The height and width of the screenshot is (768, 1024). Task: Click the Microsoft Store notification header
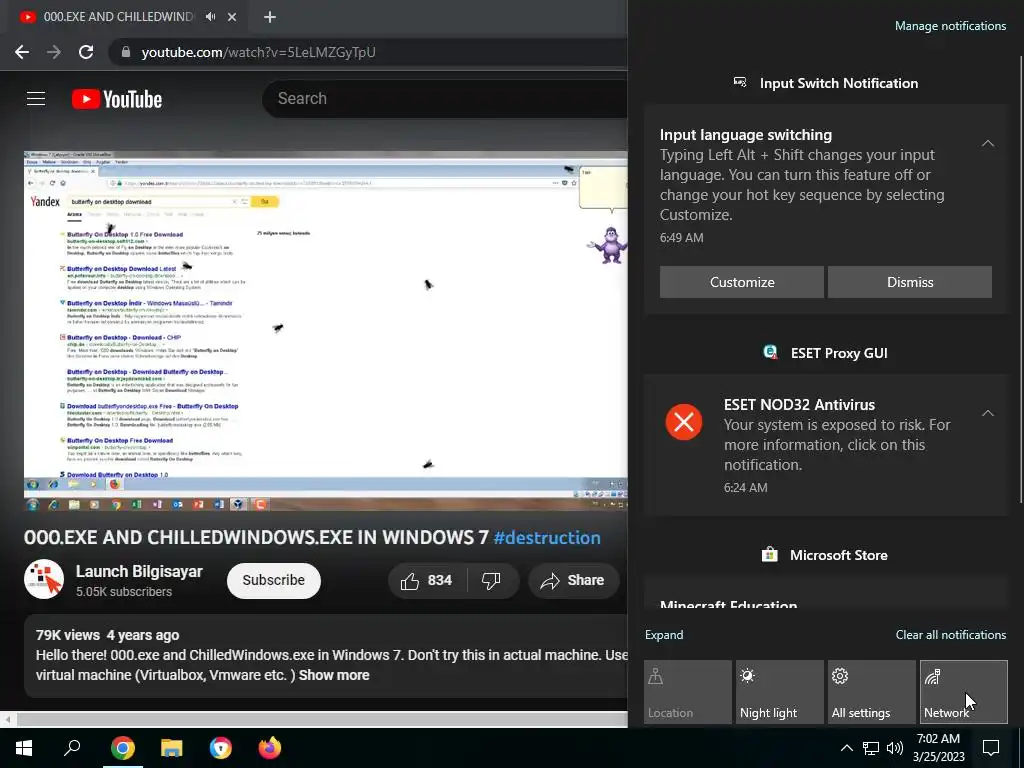pyautogui.click(x=839, y=555)
